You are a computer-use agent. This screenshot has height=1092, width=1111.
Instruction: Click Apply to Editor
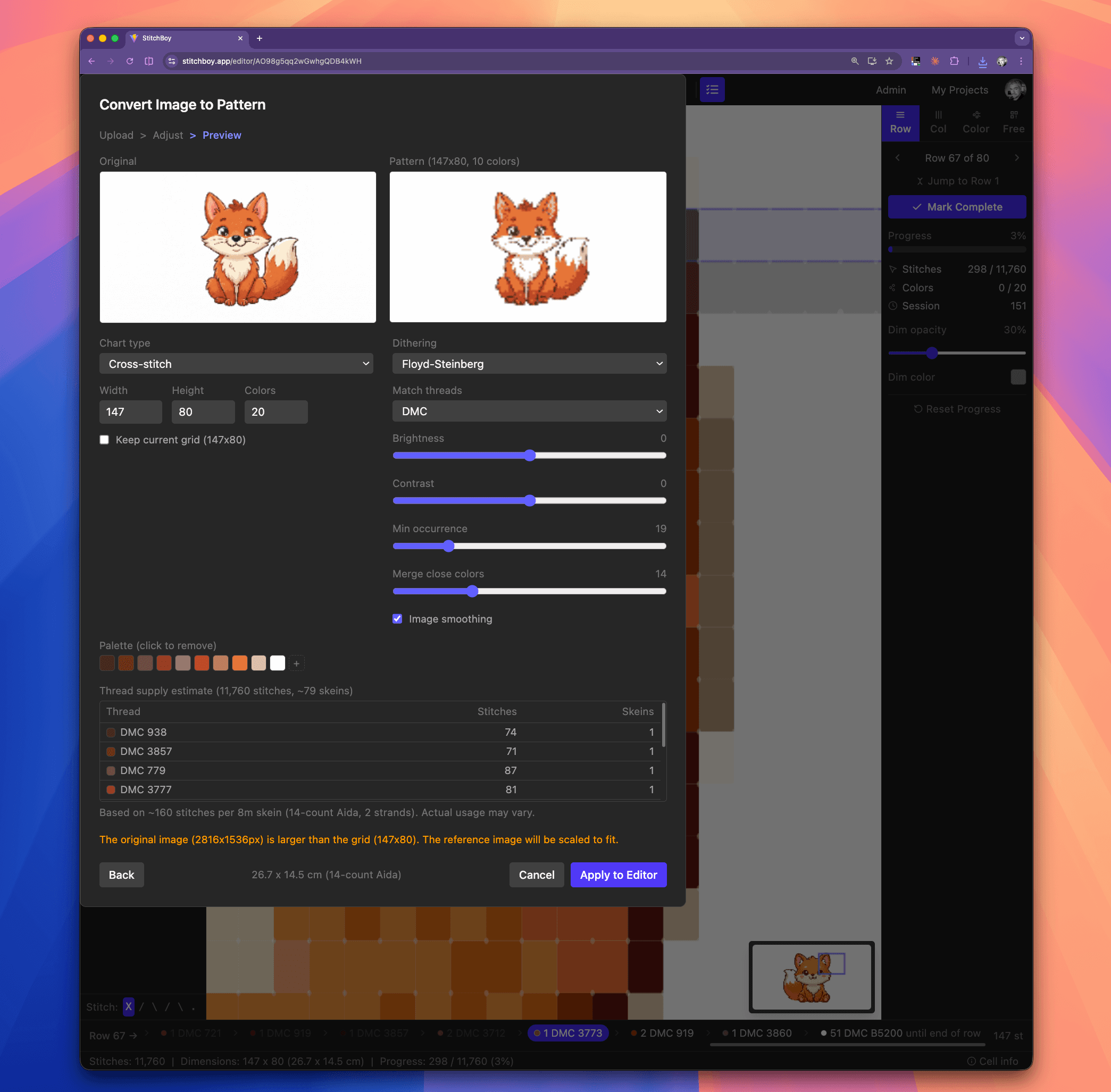[x=618, y=875]
